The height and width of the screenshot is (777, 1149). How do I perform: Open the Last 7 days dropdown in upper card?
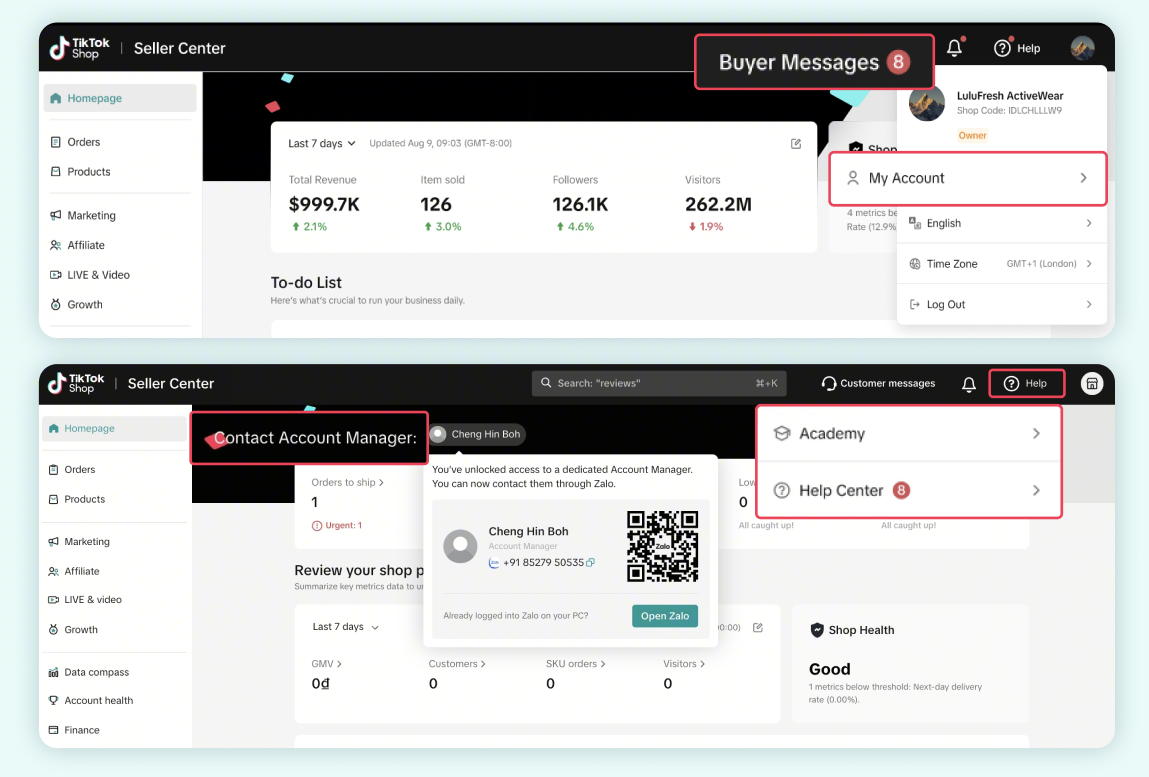[322, 143]
